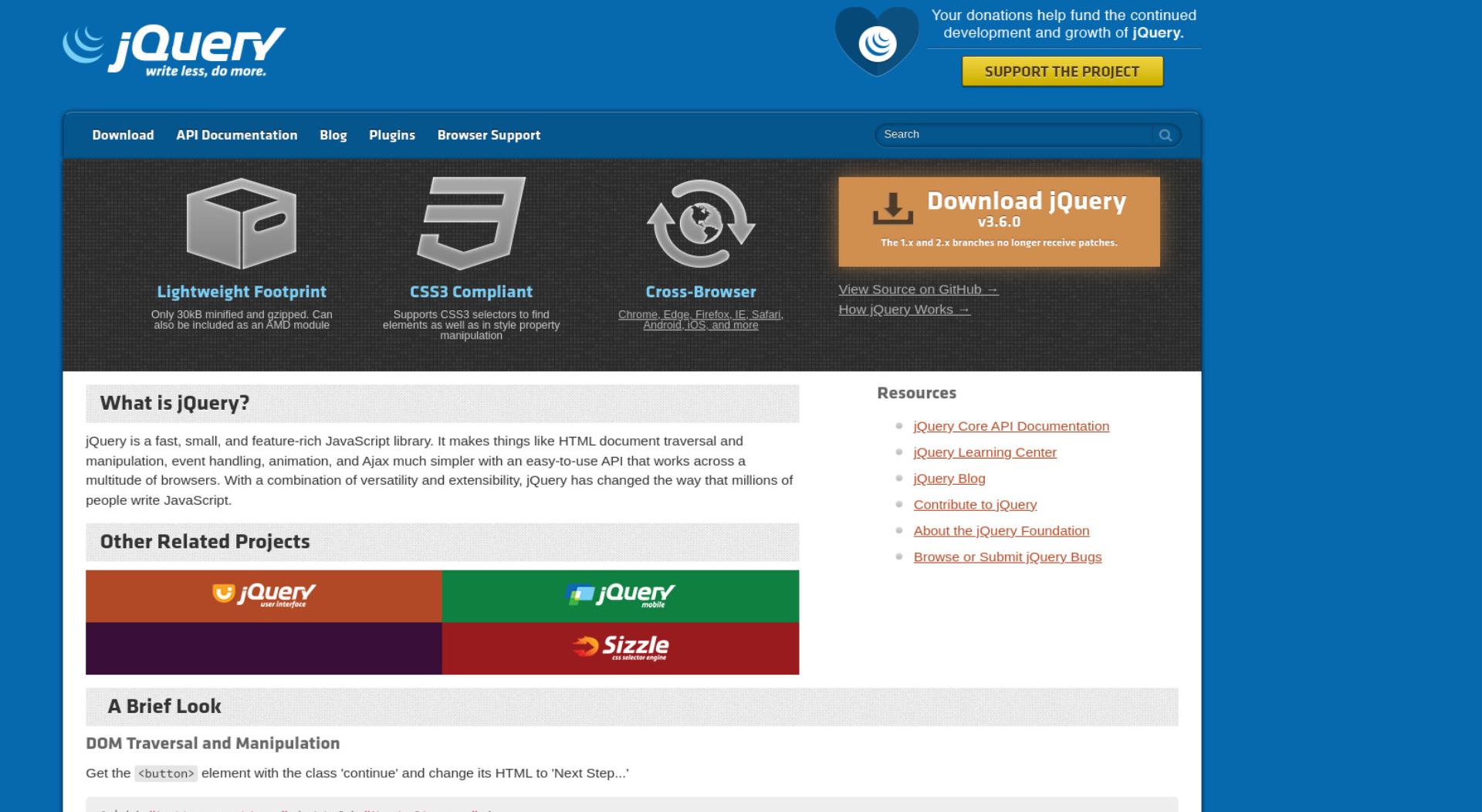Click the Other Related Projects heading
Image resolution: width=1482 pixels, height=812 pixels.
click(205, 542)
